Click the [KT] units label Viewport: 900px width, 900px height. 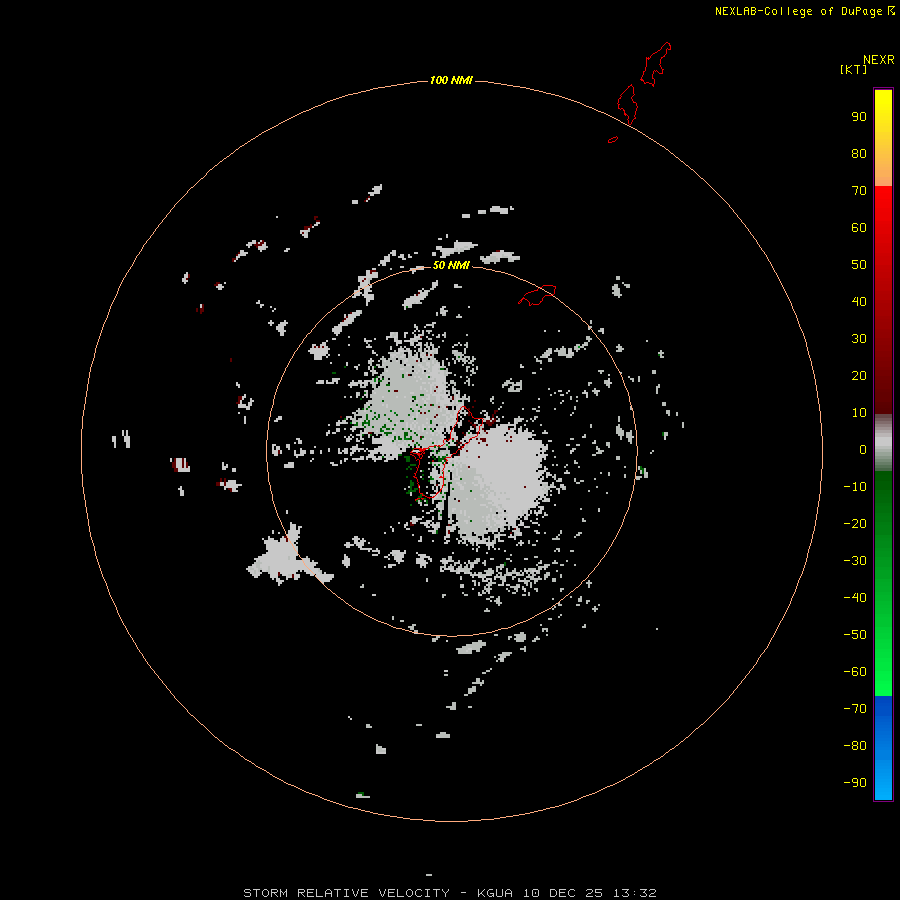pos(853,69)
